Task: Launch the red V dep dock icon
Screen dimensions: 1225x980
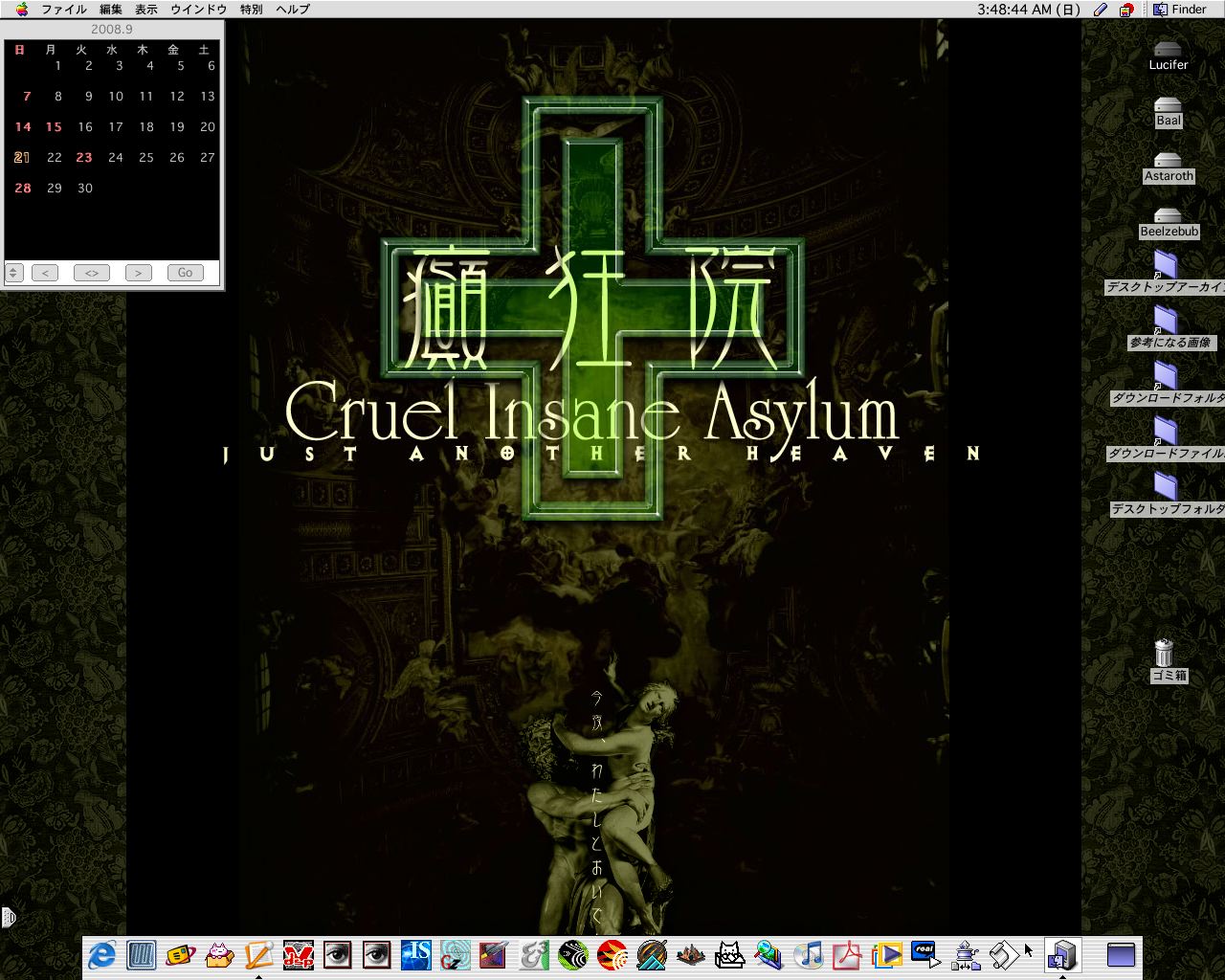Action: click(x=298, y=955)
